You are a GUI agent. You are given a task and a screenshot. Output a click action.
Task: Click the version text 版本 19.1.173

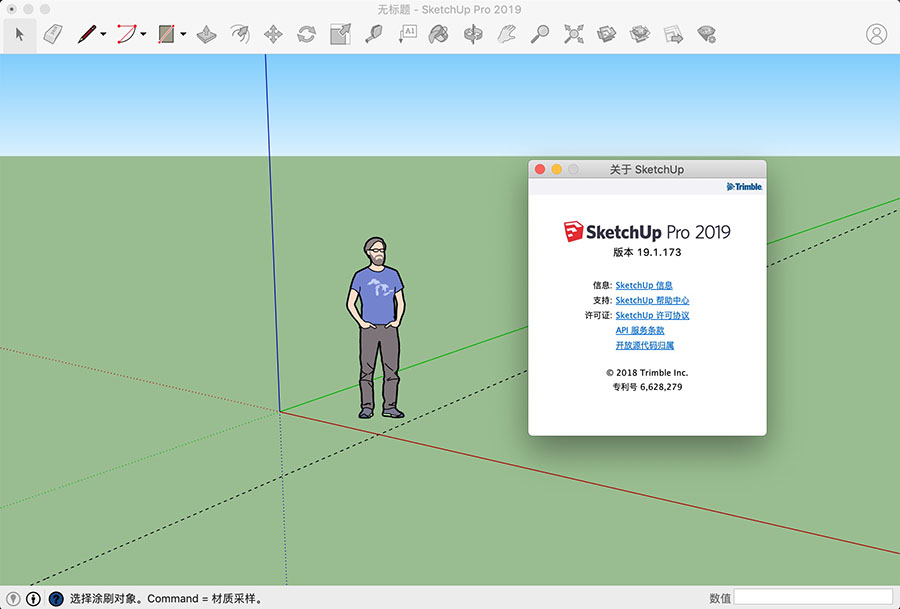click(647, 252)
